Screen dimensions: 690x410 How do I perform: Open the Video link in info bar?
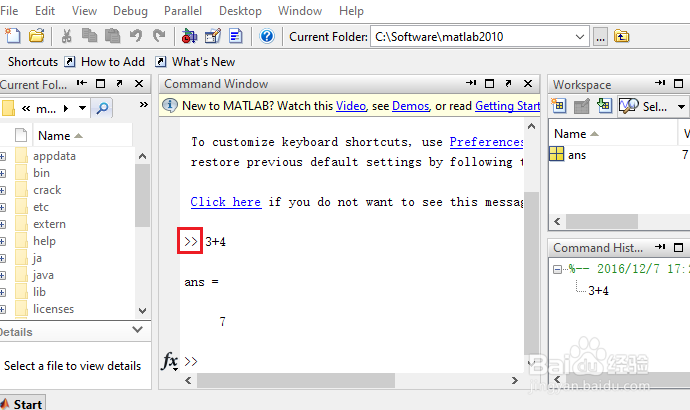(x=351, y=106)
